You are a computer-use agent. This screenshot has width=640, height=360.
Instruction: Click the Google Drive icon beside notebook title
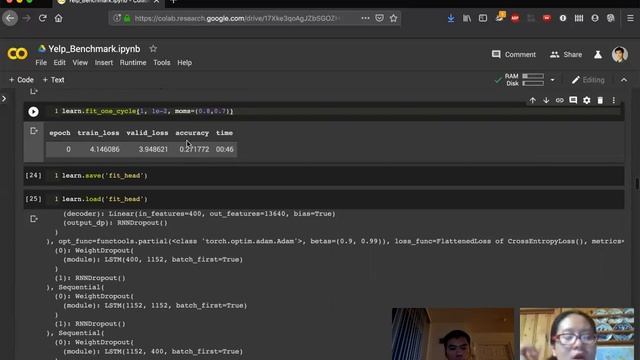42,49
